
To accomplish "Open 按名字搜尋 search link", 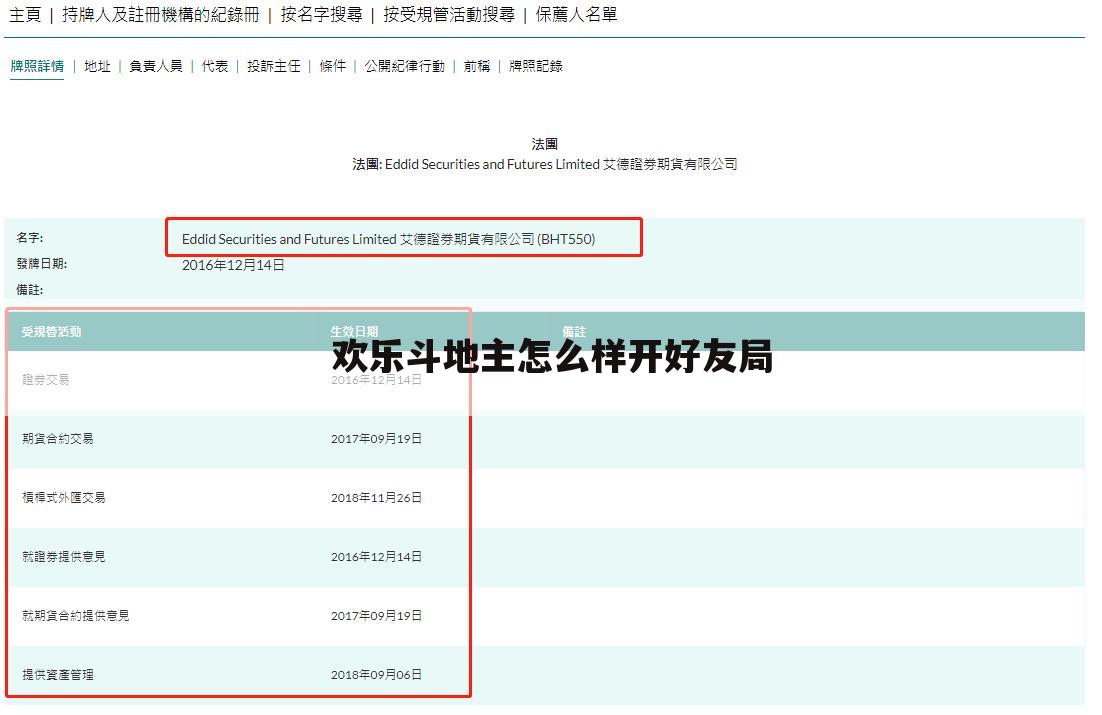I will click(x=321, y=15).
